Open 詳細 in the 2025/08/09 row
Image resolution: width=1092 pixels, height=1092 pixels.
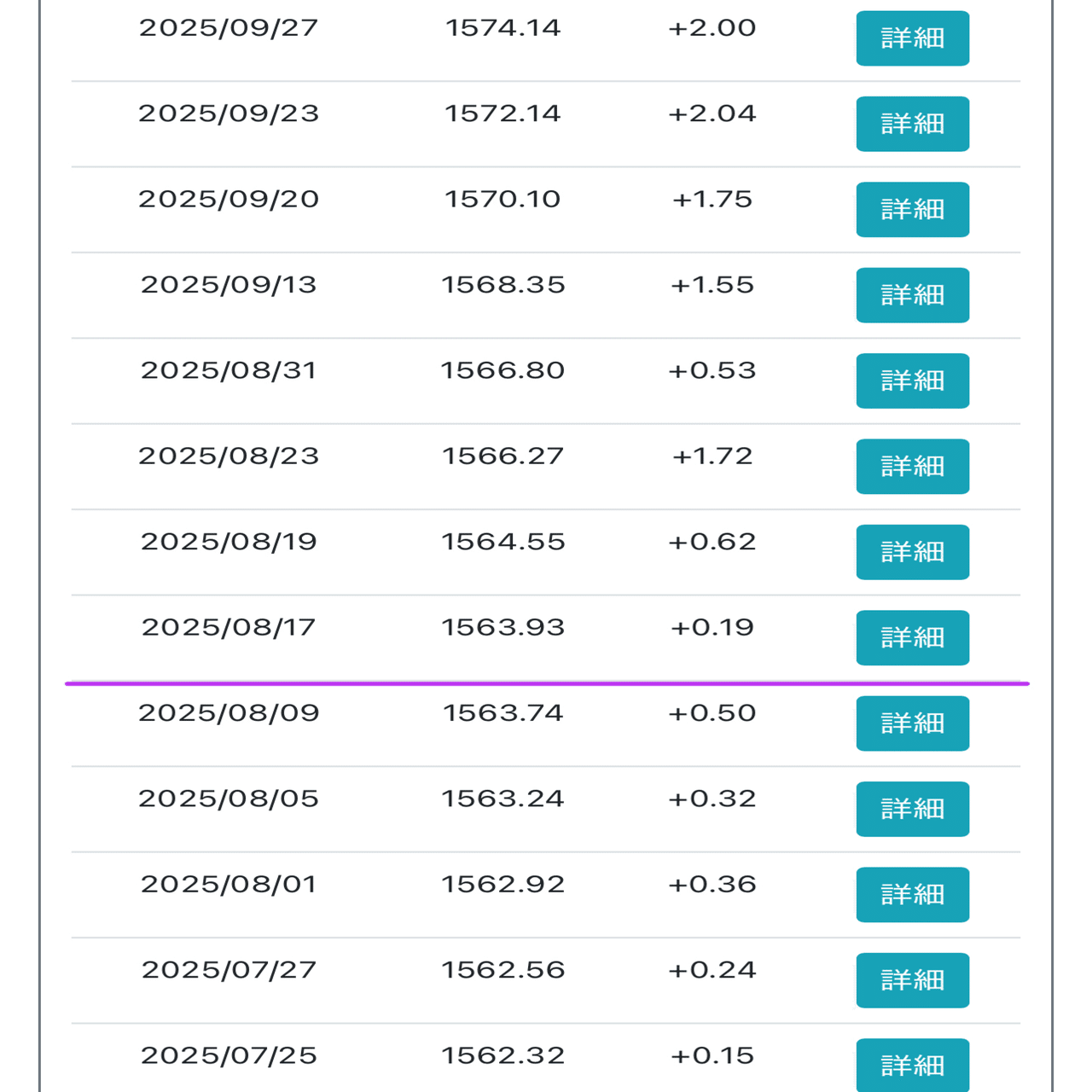tap(912, 723)
